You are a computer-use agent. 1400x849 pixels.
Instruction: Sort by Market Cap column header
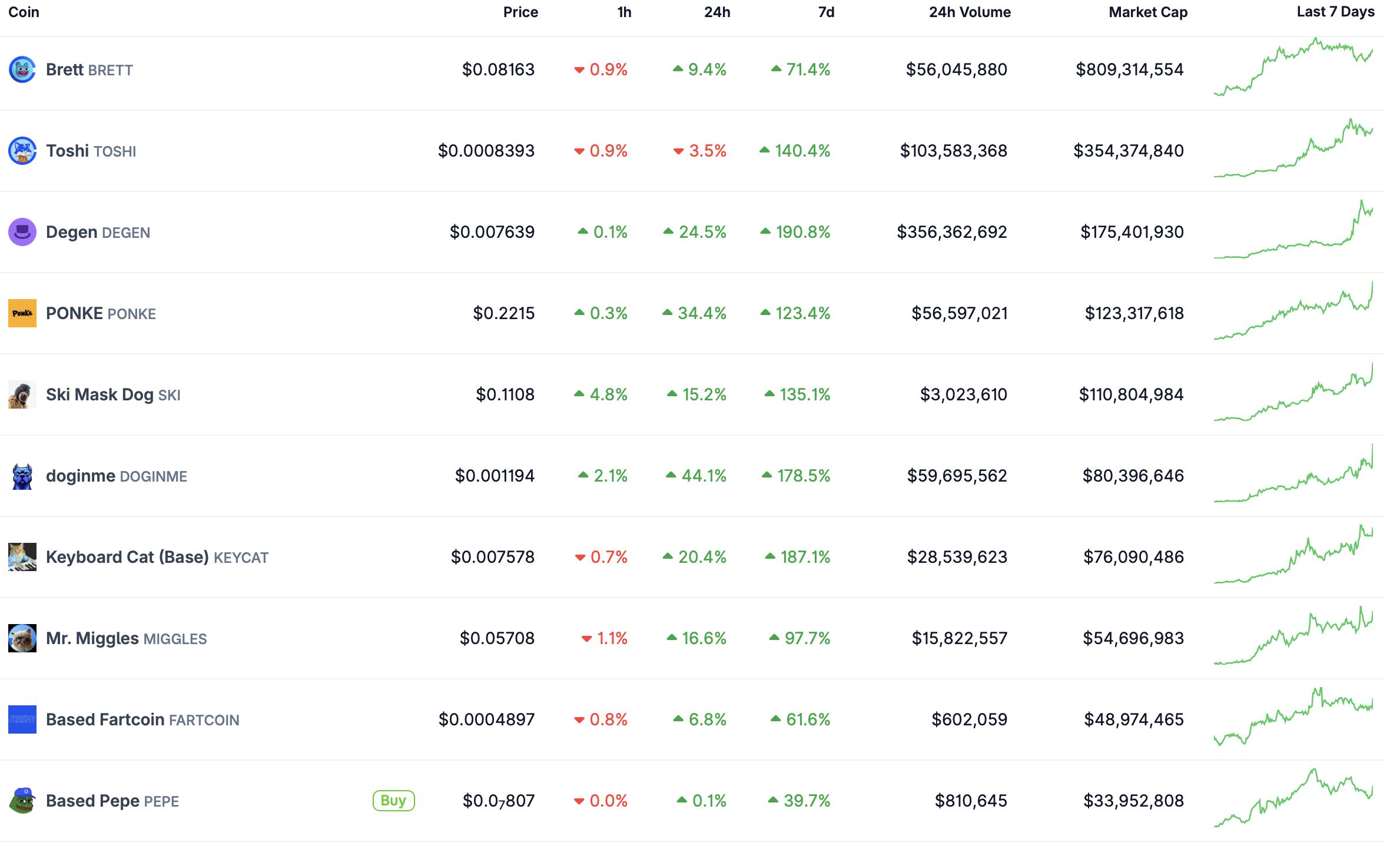pos(1148,12)
